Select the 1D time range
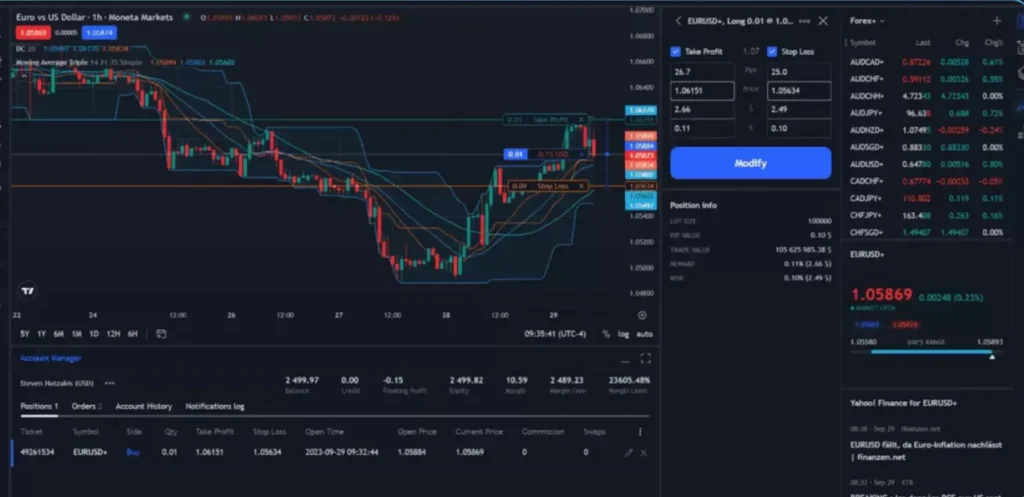This screenshot has height=497, width=1024. [x=94, y=334]
